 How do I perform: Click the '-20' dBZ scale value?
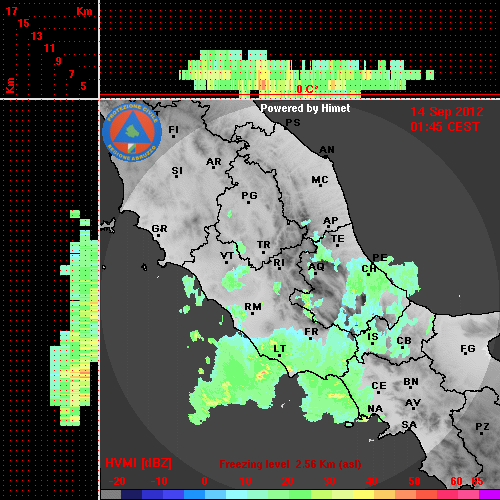(x=117, y=481)
